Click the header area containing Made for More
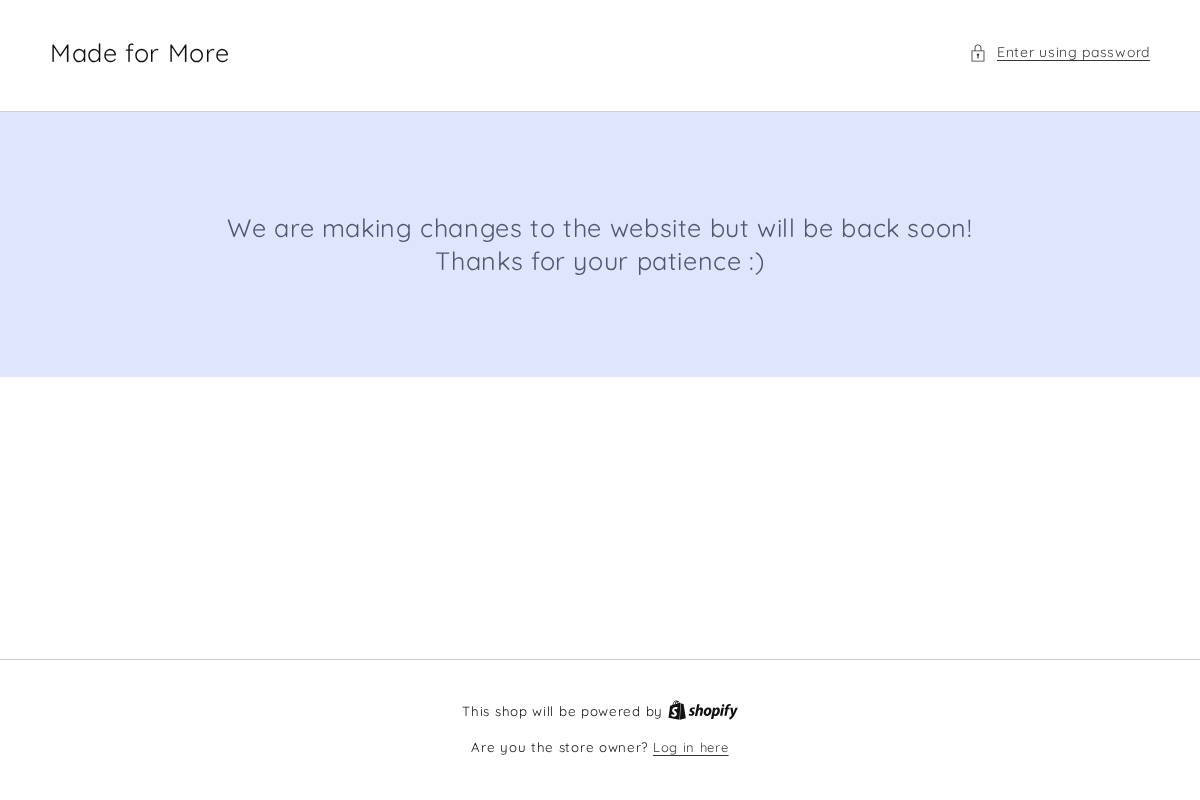 click(139, 53)
